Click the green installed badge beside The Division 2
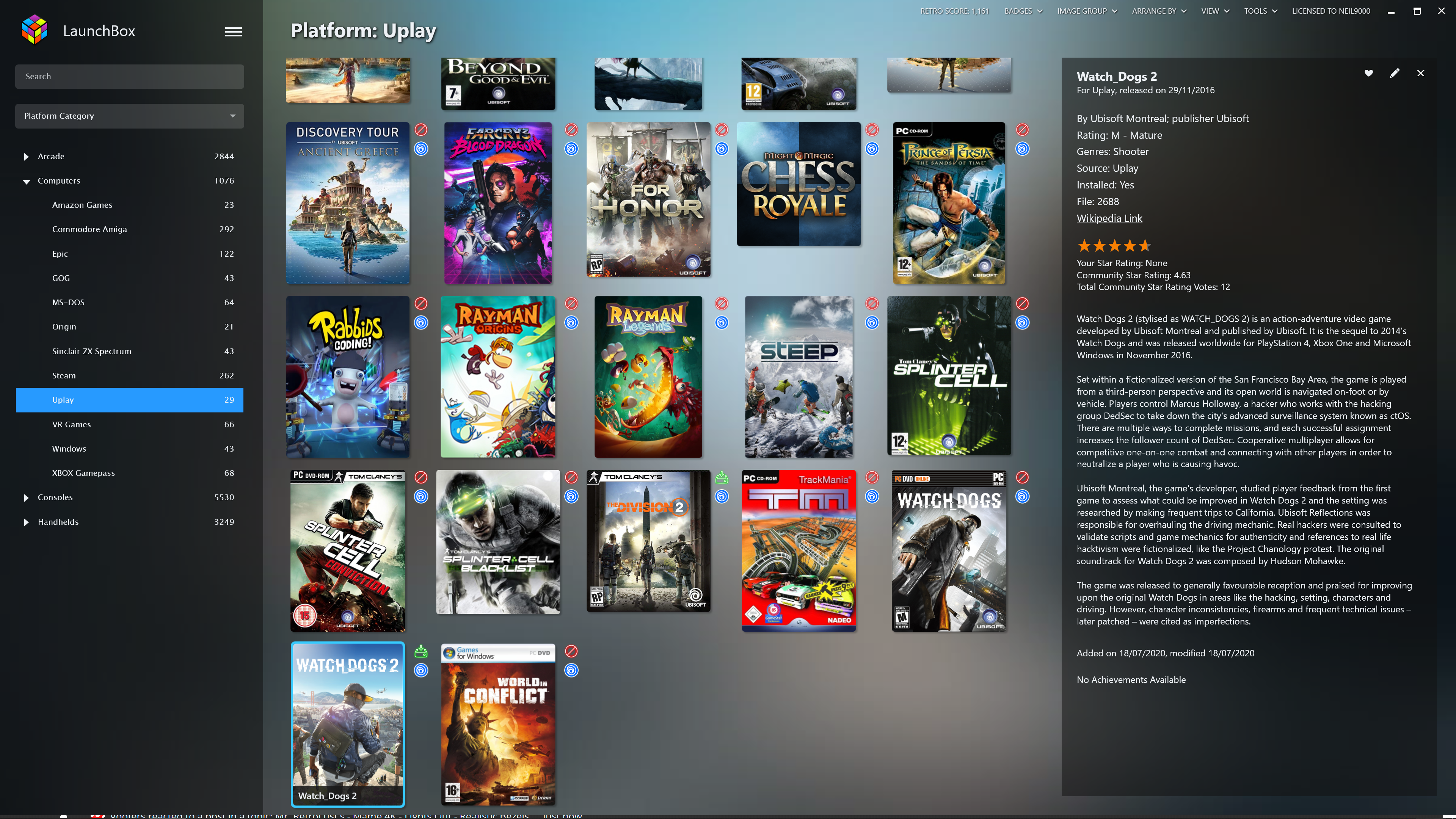This screenshot has width=1456, height=819. [722, 477]
